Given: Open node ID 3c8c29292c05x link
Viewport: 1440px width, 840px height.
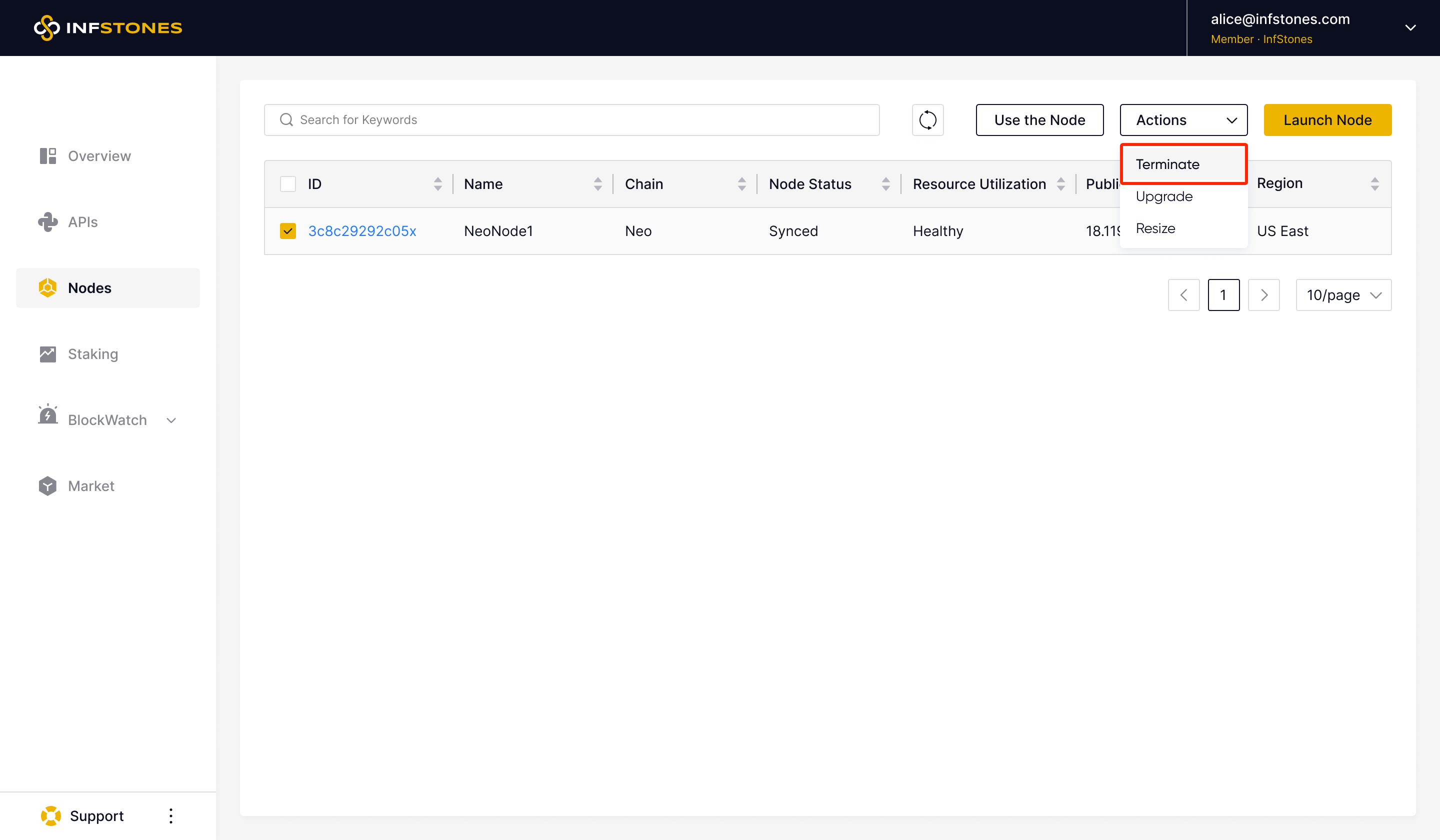Looking at the screenshot, I should (x=362, y=231).
